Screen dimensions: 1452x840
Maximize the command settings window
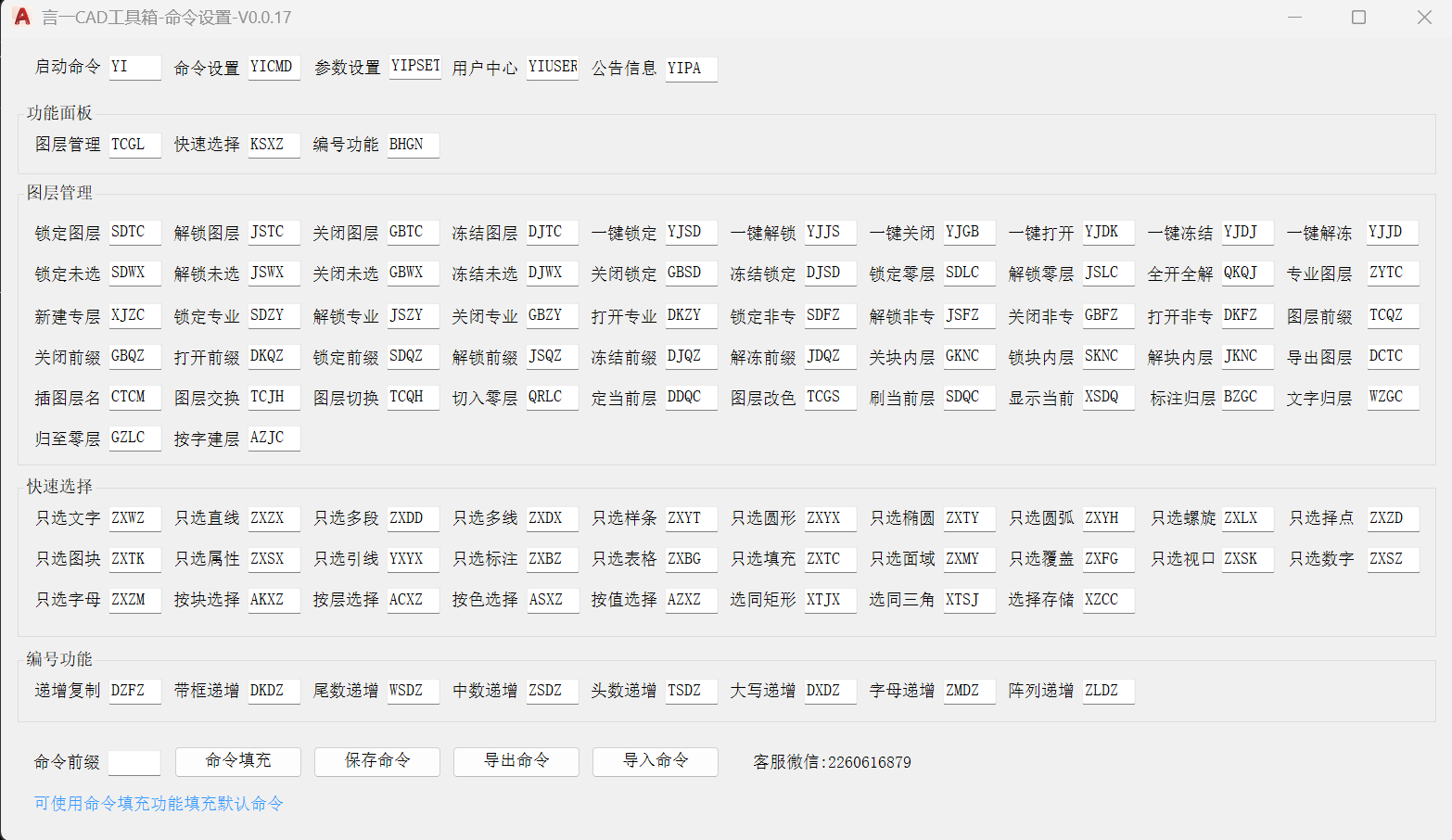point(1358,18)
